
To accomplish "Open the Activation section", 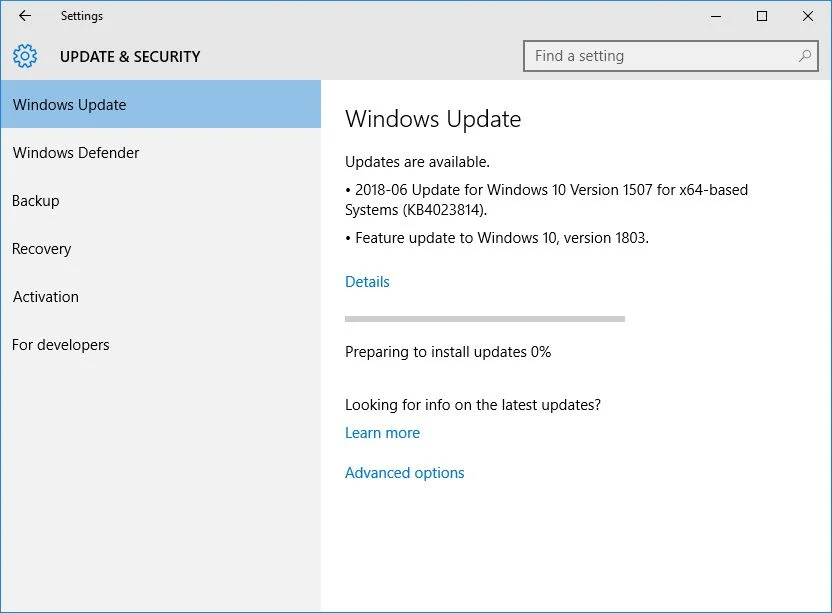I will point(161,297).
